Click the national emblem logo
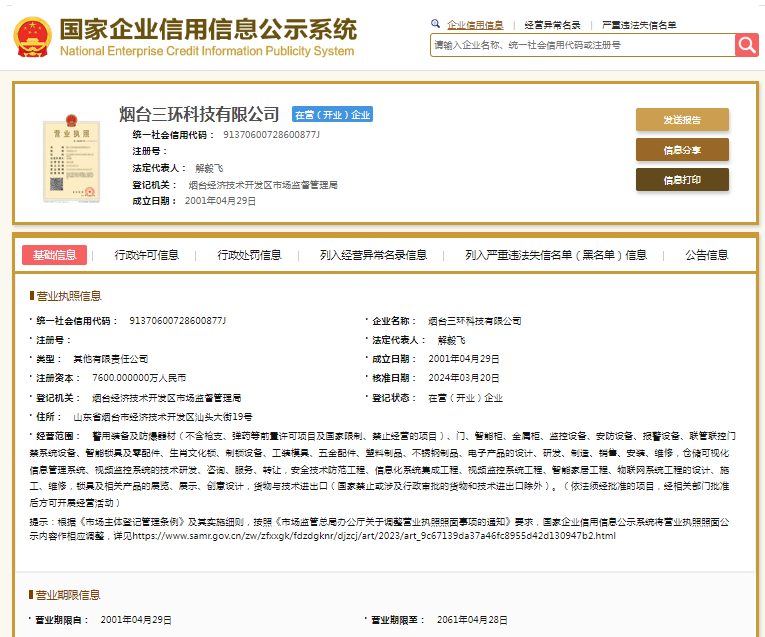 click(x=33, y=37)
